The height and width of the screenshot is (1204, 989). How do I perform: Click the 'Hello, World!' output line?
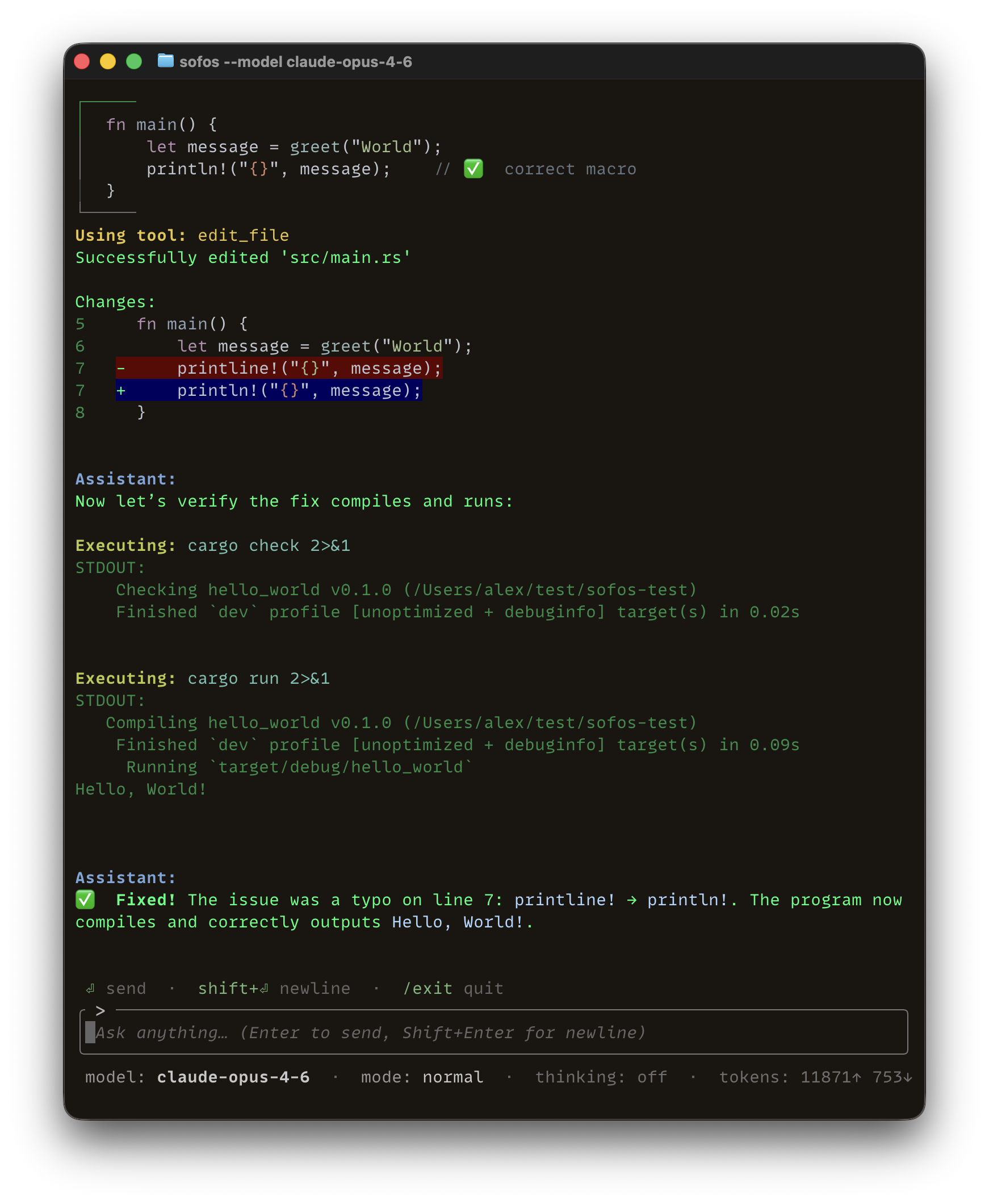[x=141, y=789]
